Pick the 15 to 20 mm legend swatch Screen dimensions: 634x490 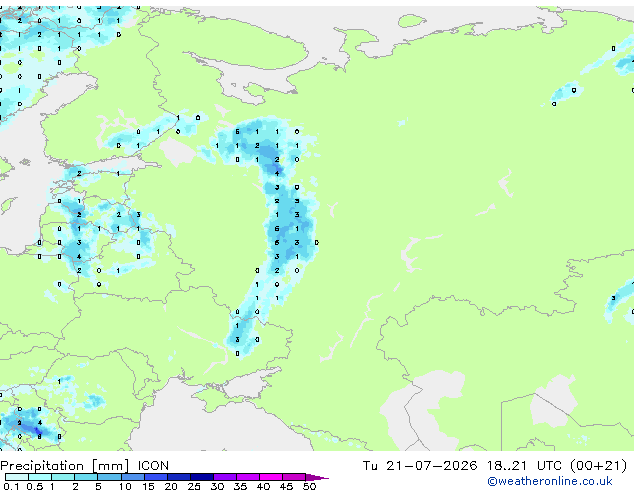pyautogui.click(x=155, y=477)
